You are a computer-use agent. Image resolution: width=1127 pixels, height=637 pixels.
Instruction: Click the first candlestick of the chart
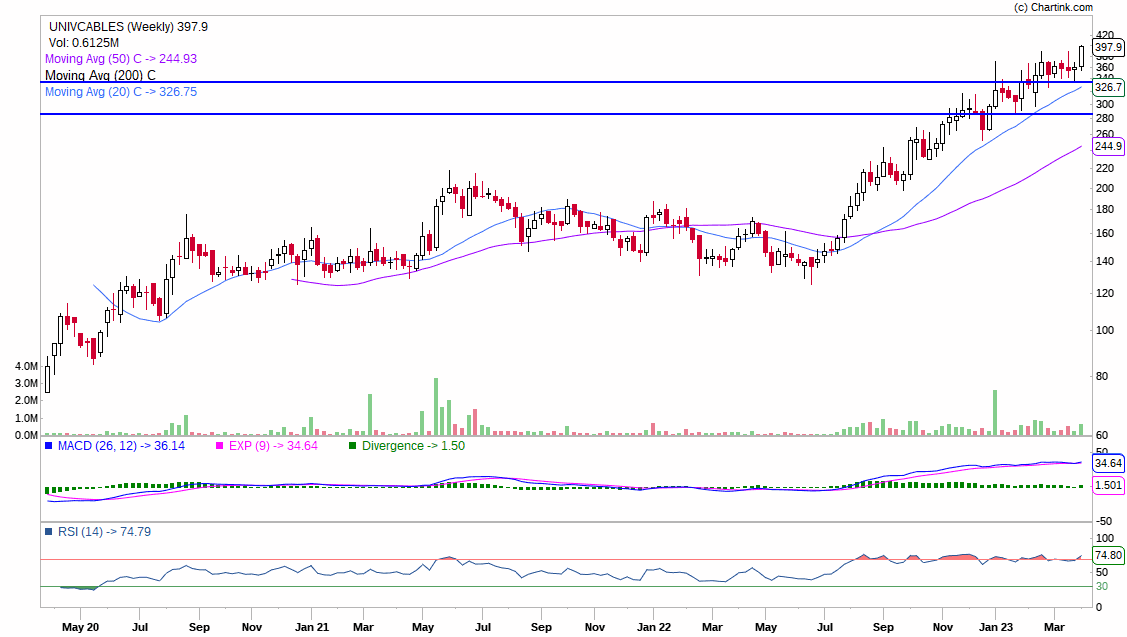point(47,374)
